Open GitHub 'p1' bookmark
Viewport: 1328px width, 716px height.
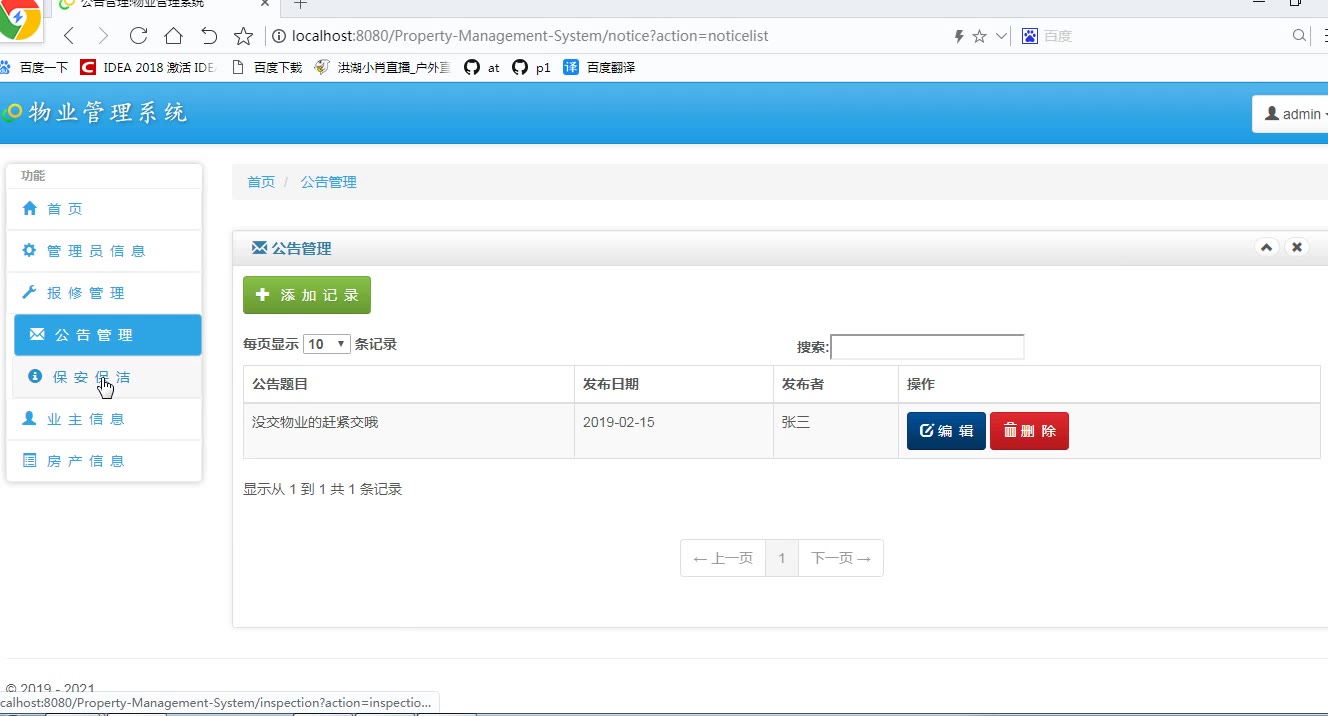[x=531, y=68]
